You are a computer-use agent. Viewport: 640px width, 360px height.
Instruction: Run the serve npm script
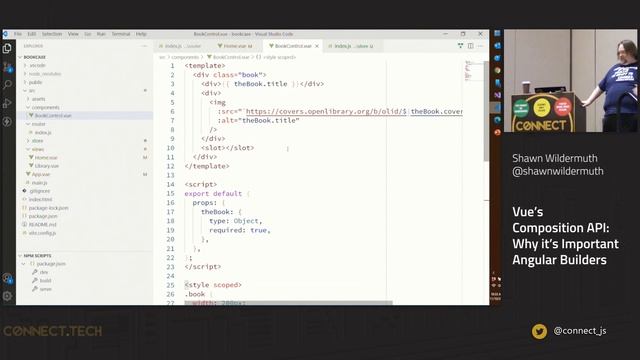[x=46, y=289]
